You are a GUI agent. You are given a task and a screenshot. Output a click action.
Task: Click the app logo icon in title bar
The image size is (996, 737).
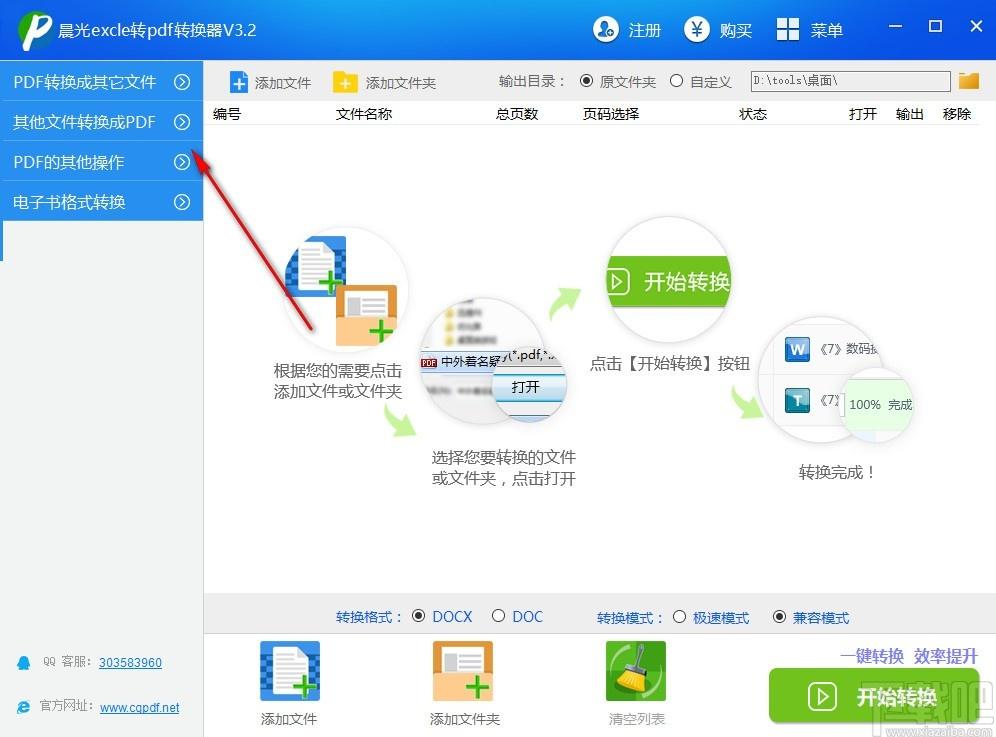coord(35,30)
